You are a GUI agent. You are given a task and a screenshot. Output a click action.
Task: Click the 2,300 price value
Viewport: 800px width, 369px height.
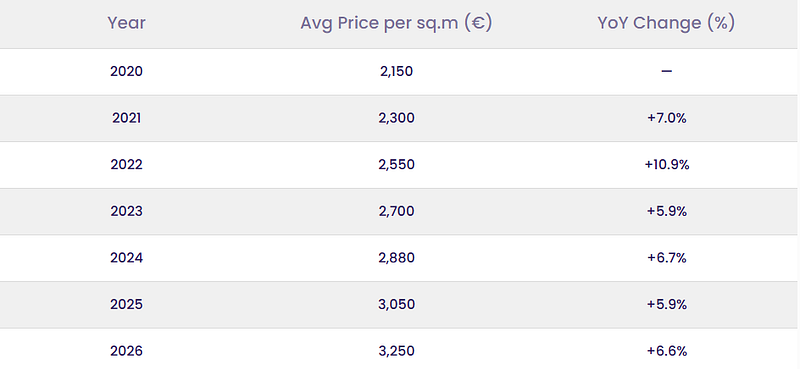coord(396,118)
